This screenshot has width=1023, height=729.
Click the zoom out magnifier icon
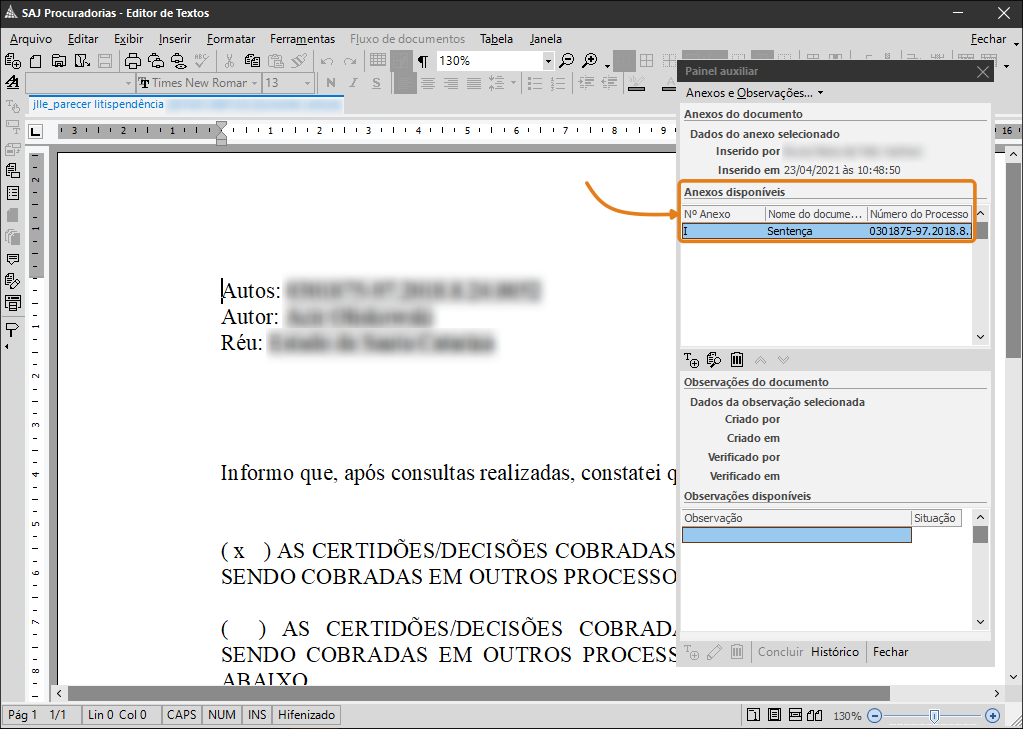567,61
